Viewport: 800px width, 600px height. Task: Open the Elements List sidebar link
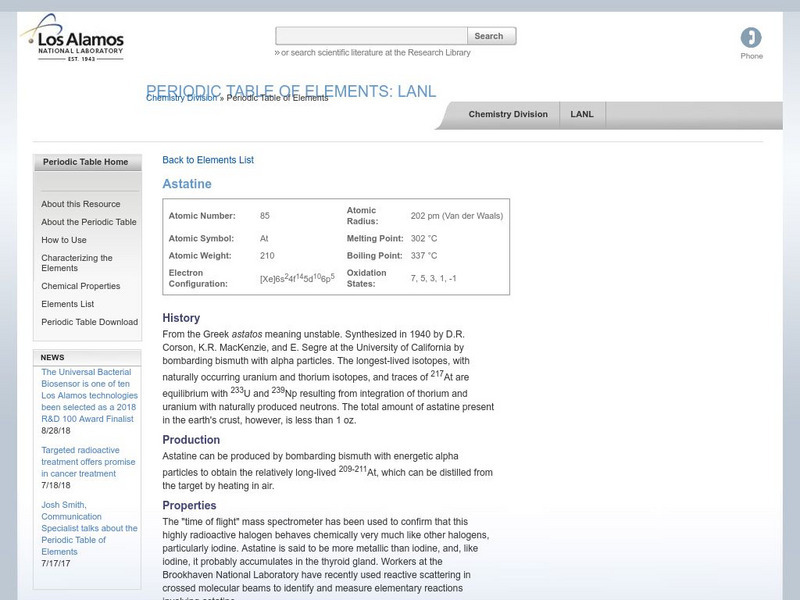[68, 304]
